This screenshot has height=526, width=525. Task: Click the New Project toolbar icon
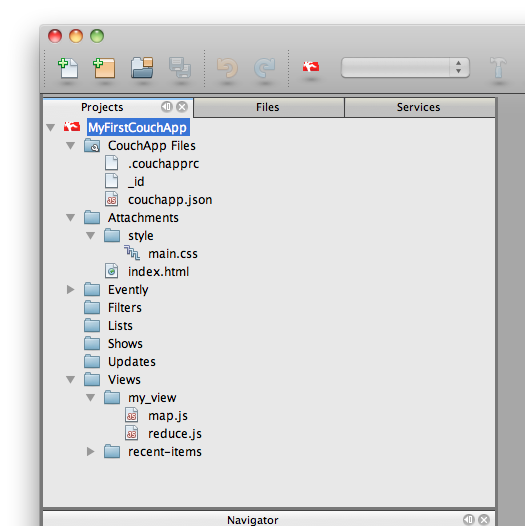(x=104, y=68)
